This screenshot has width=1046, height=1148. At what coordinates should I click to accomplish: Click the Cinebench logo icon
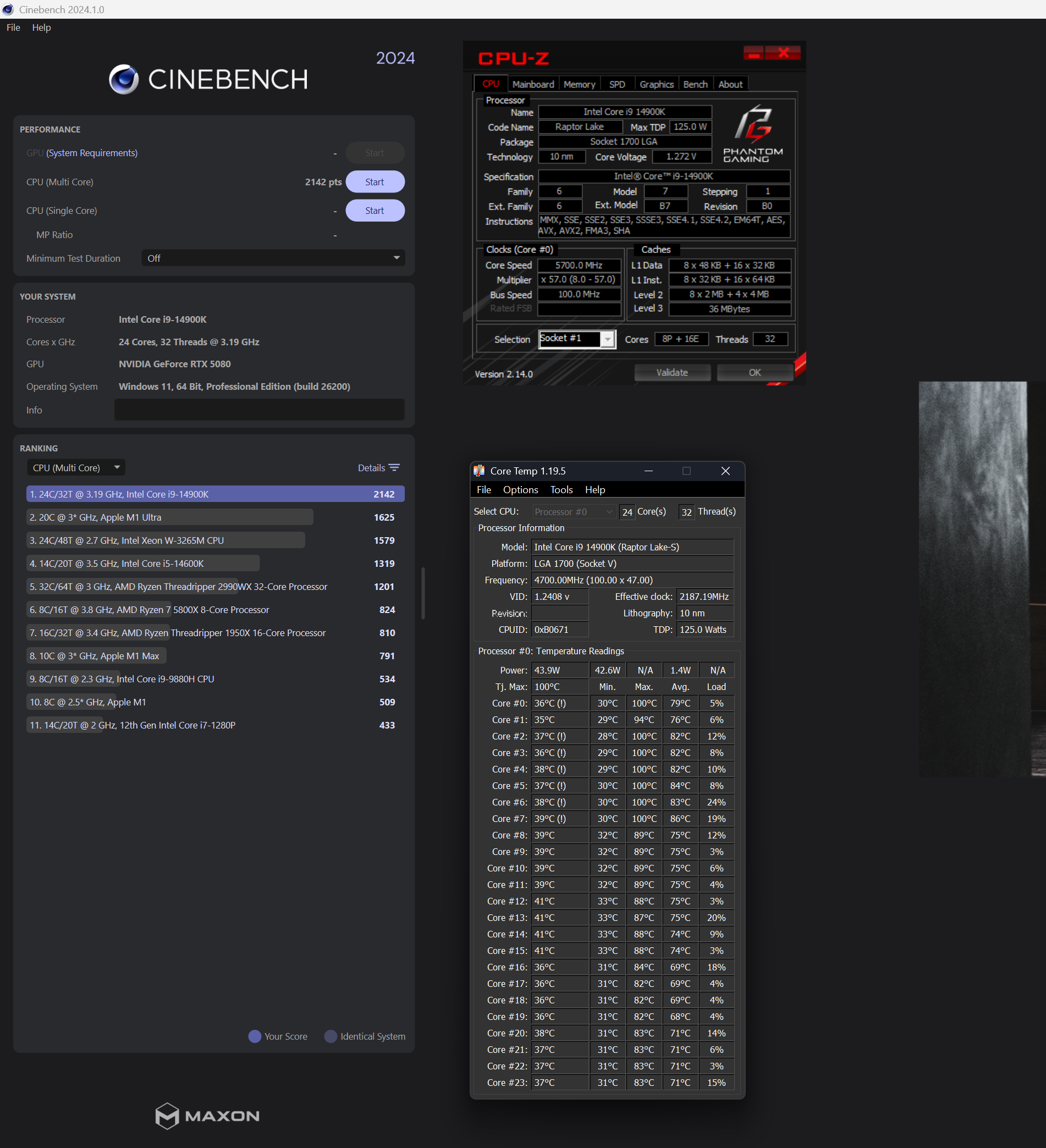coord(124,79)
